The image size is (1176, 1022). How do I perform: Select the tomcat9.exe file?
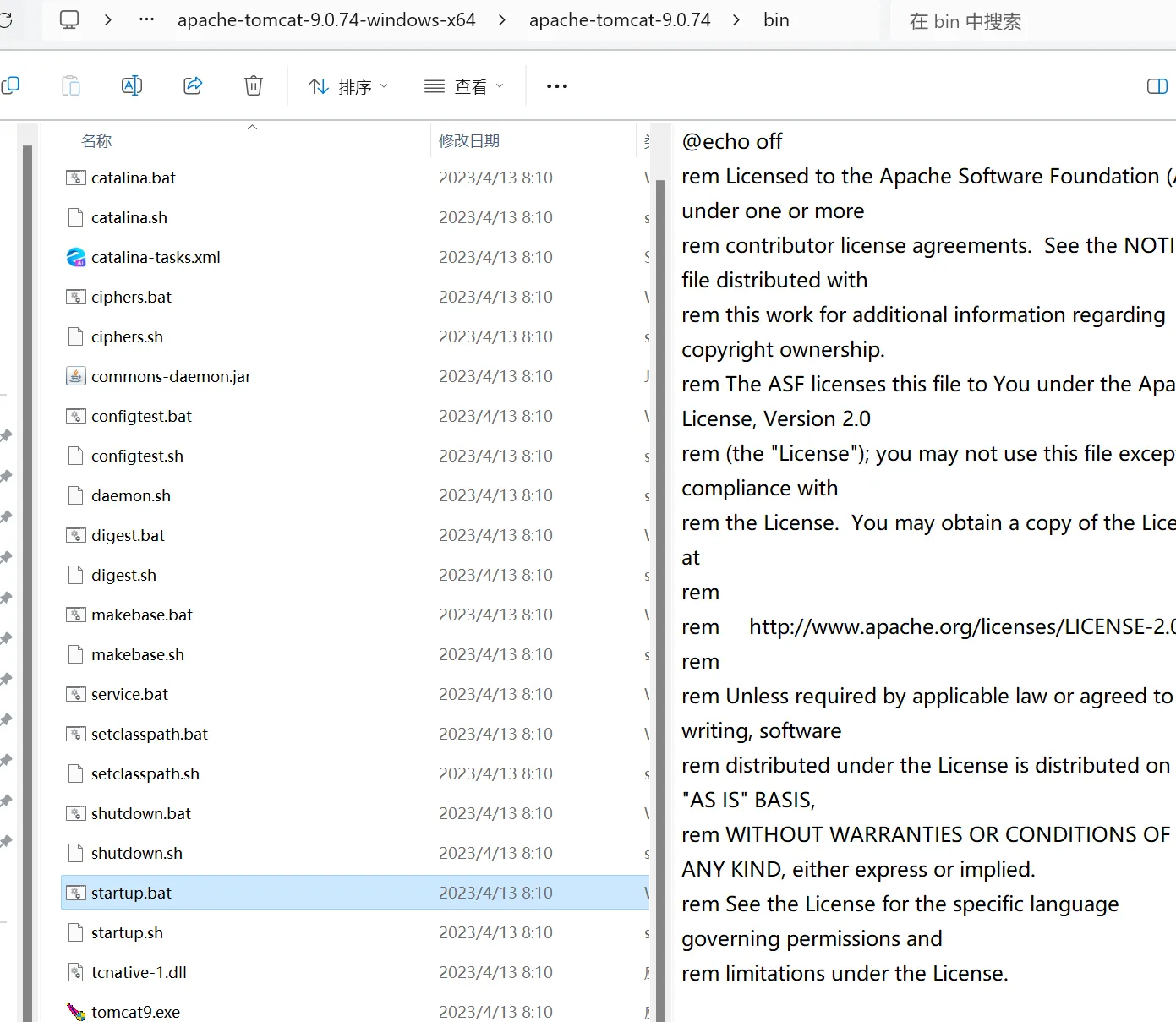(x=135, y=1012)
